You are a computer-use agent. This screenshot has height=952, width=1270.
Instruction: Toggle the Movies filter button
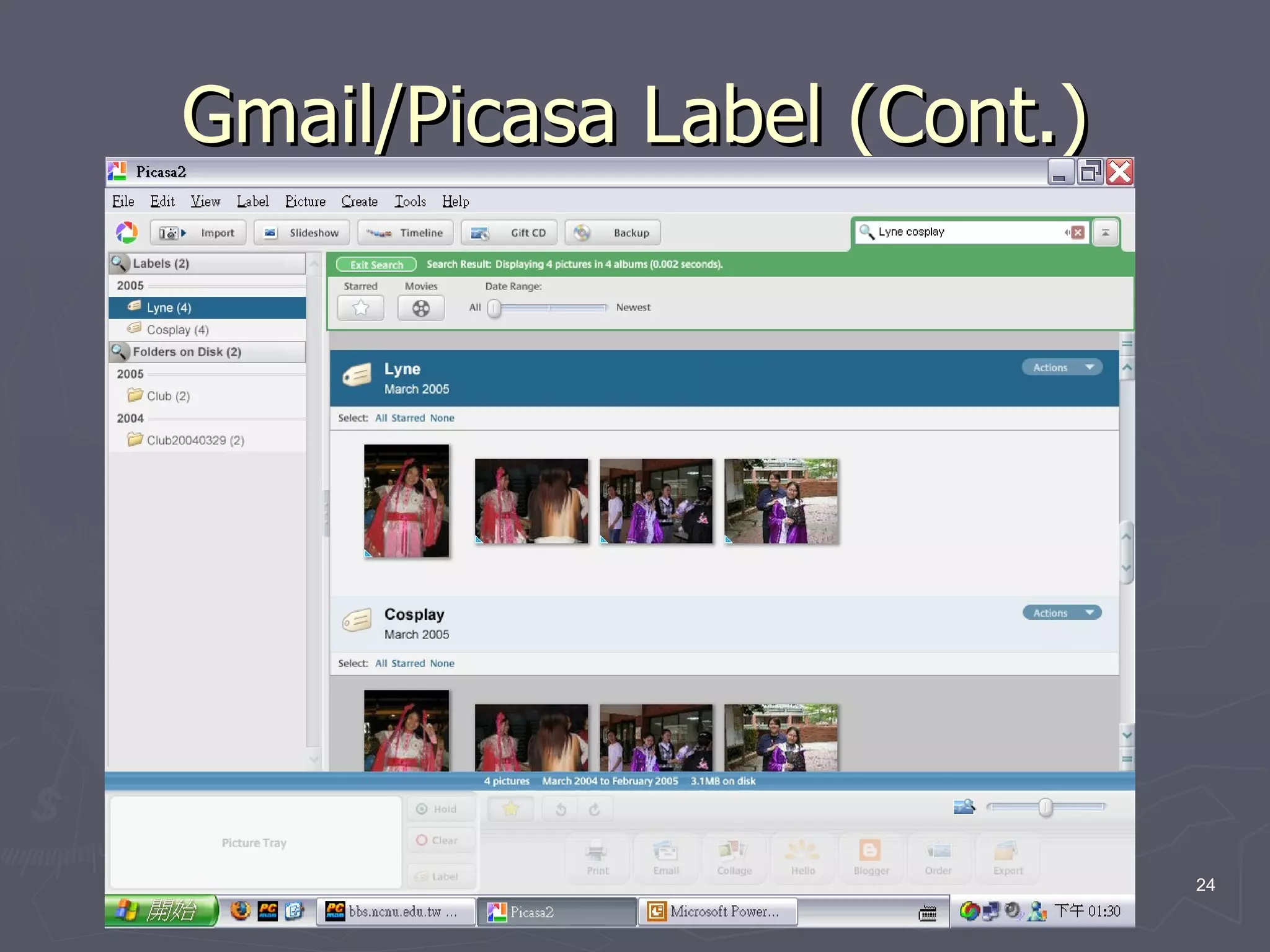[420, 308]
